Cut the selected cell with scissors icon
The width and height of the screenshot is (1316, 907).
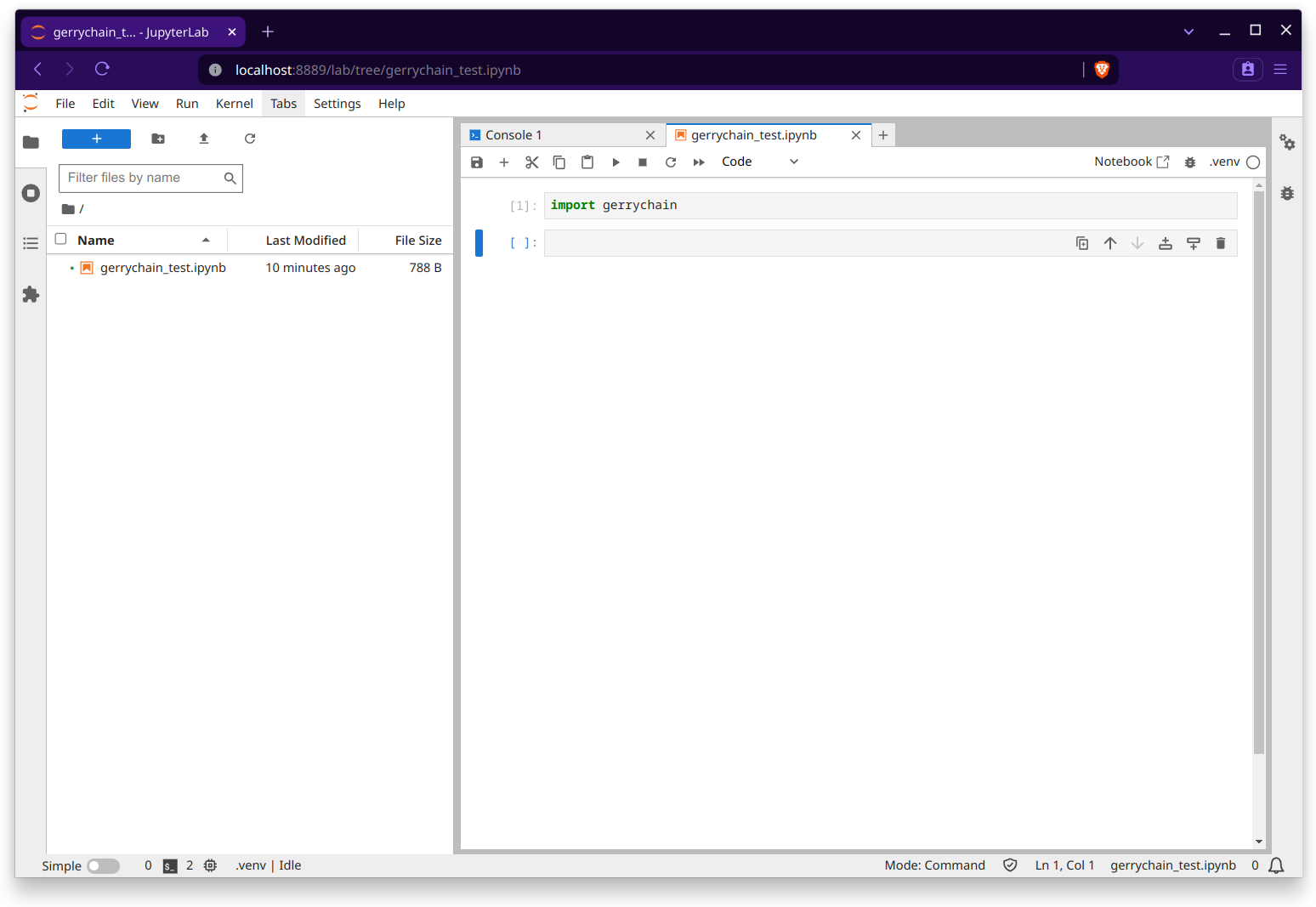point(532,162)
